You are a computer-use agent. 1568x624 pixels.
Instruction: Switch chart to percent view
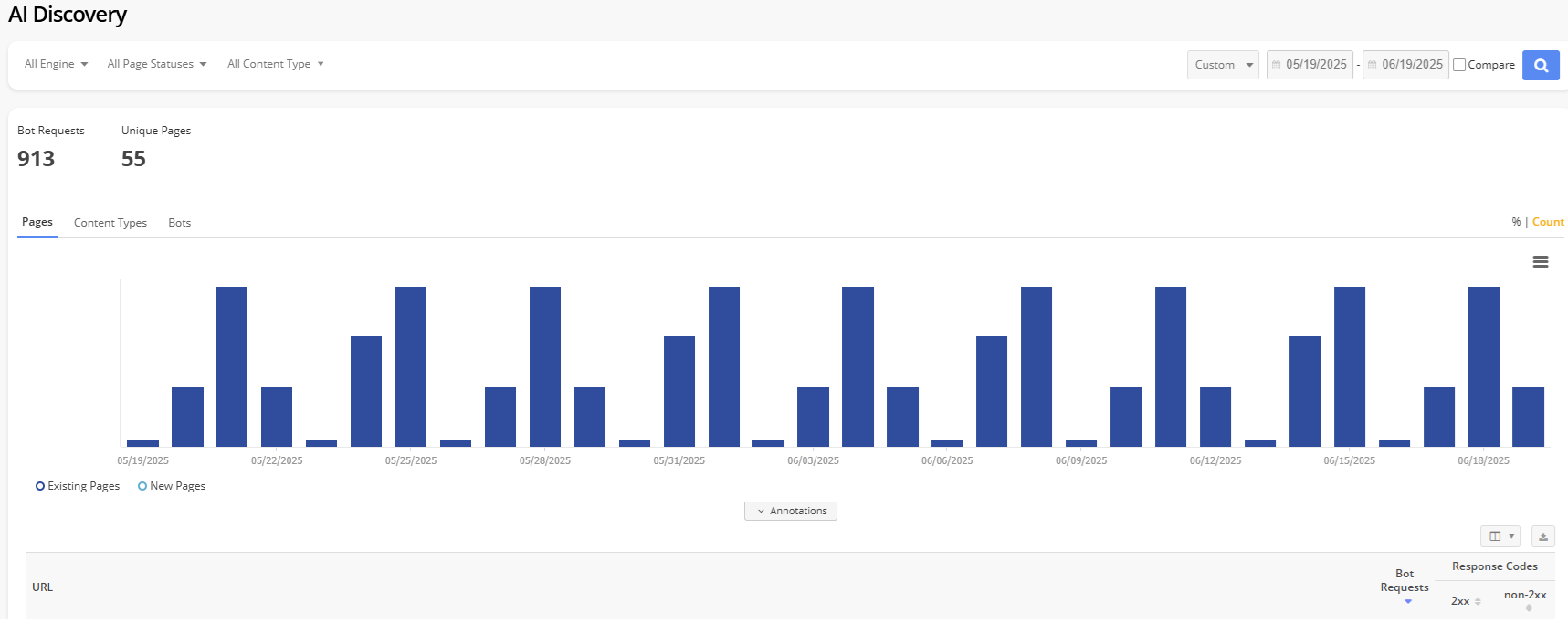click(1516, 222)
